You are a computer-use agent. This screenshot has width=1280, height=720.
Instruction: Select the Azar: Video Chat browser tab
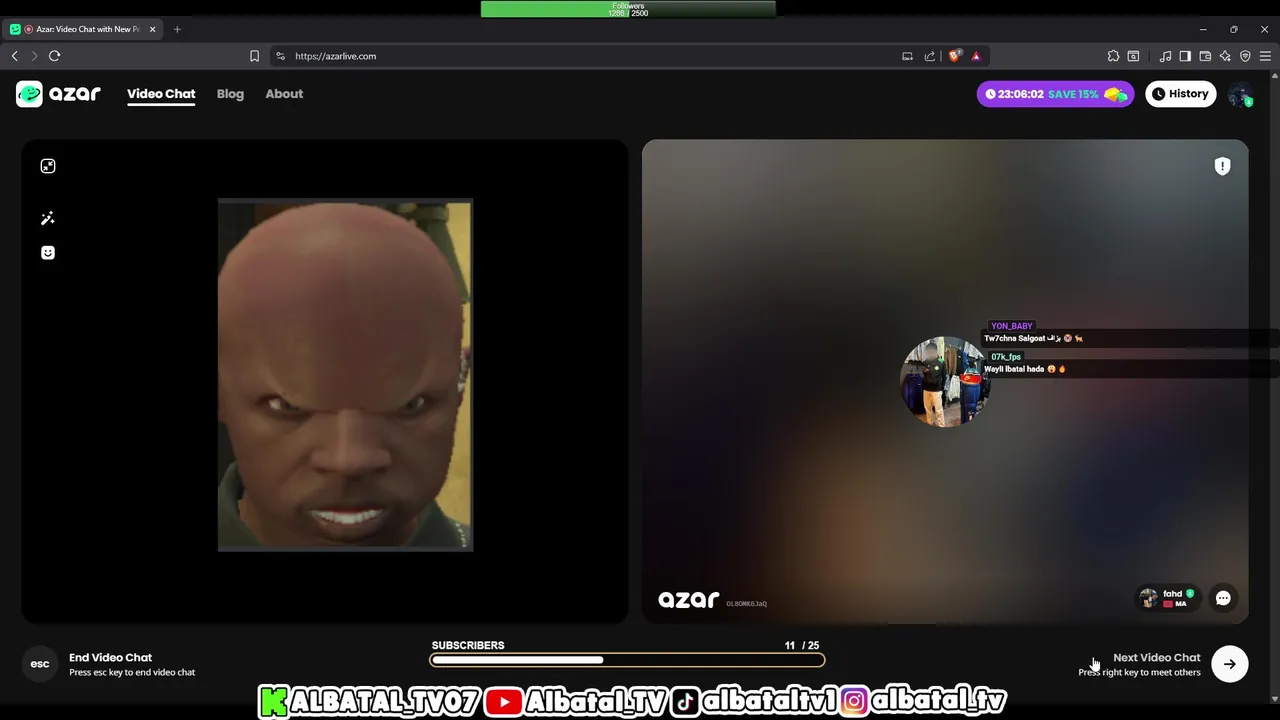(85, 29)
